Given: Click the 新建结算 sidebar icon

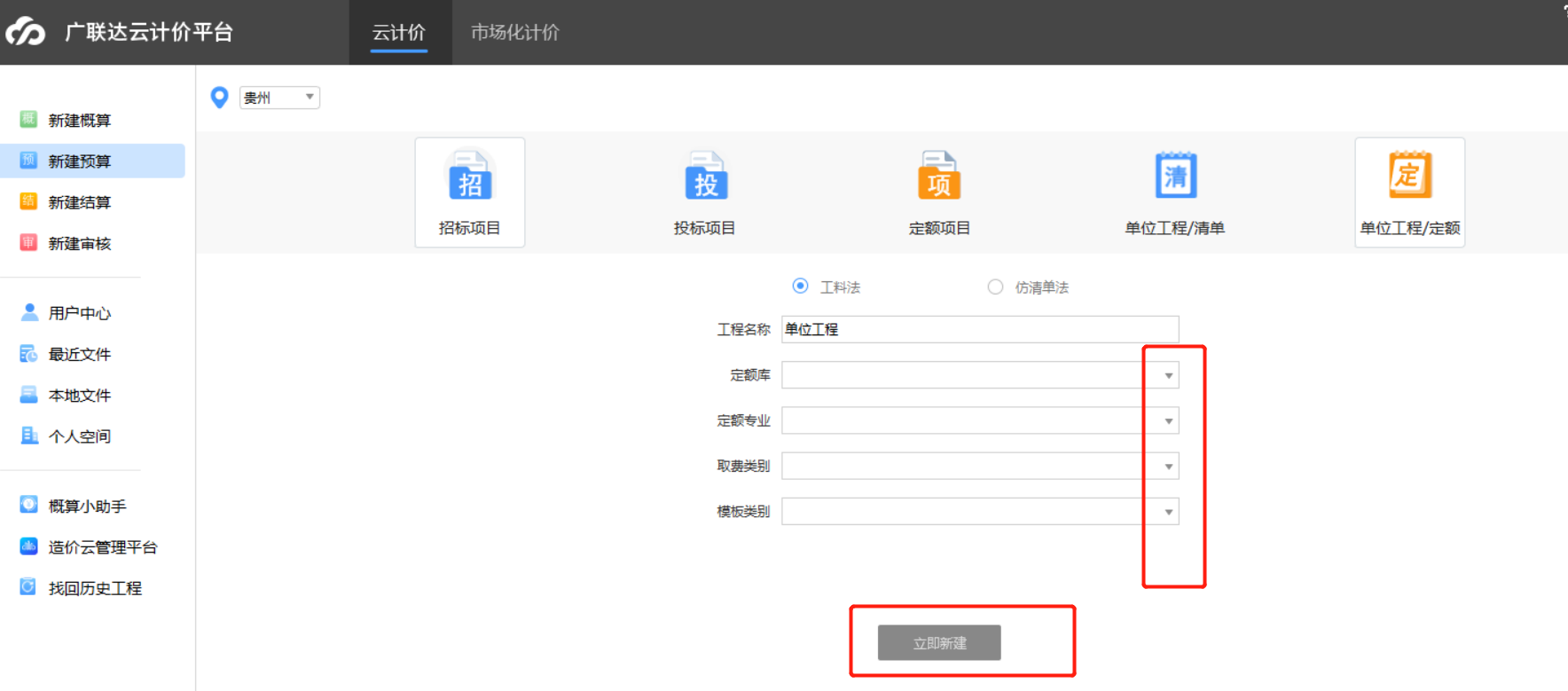Looking at the screenshot, I should click(28, 201).
